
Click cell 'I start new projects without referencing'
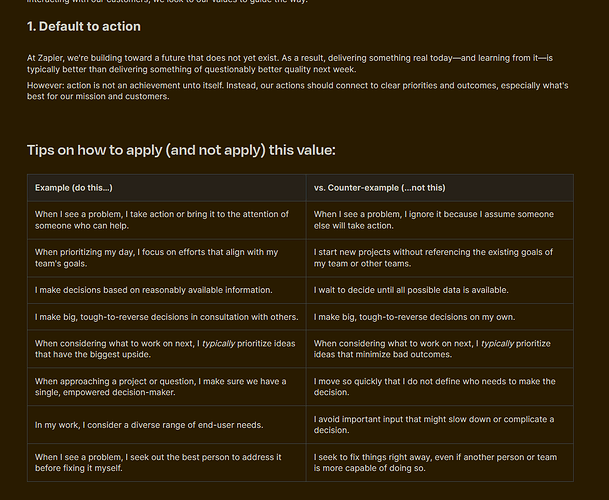(x=440, y=258)
